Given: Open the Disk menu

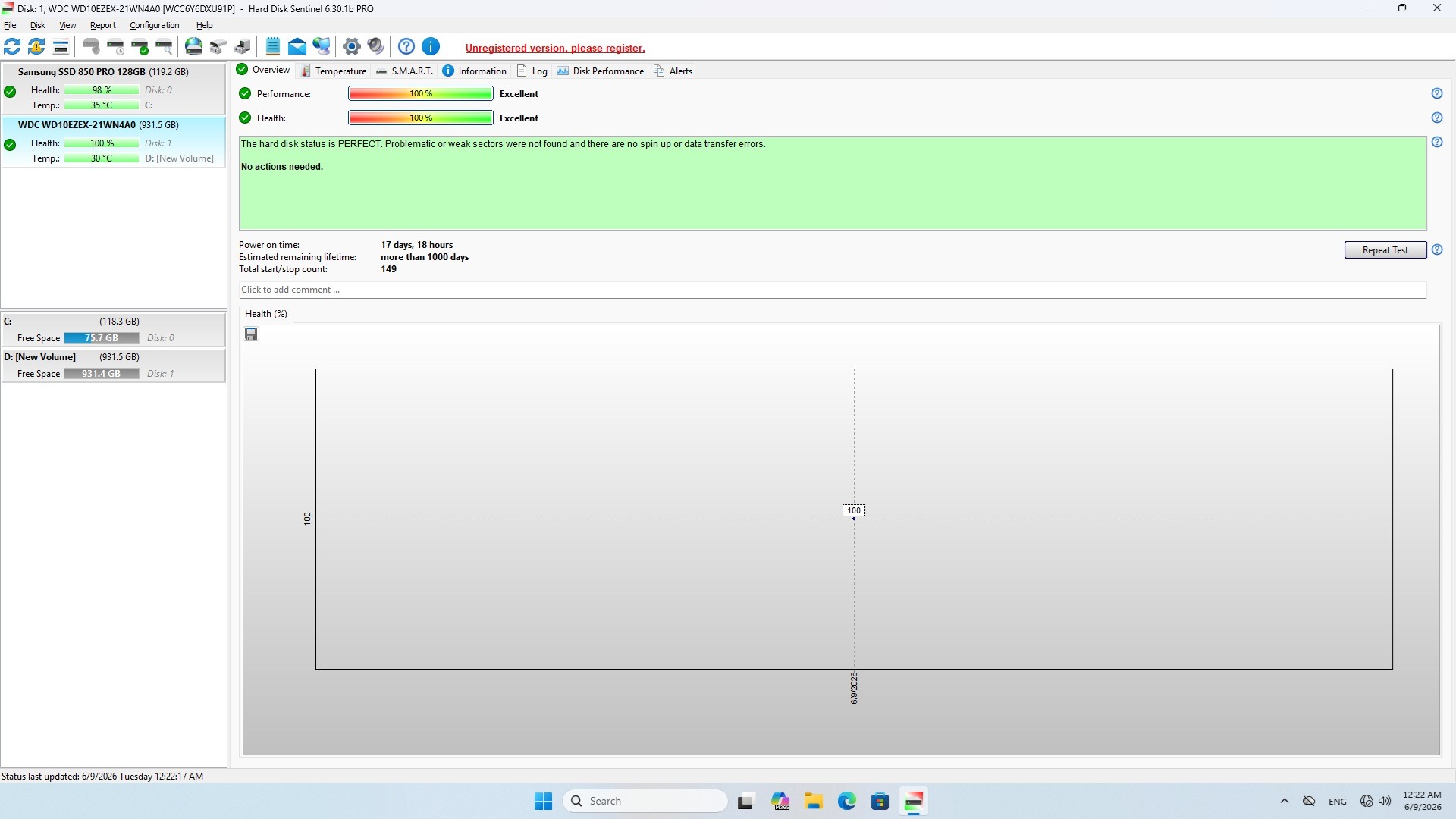Looking at the screenshot, I should tap(37, 25).
